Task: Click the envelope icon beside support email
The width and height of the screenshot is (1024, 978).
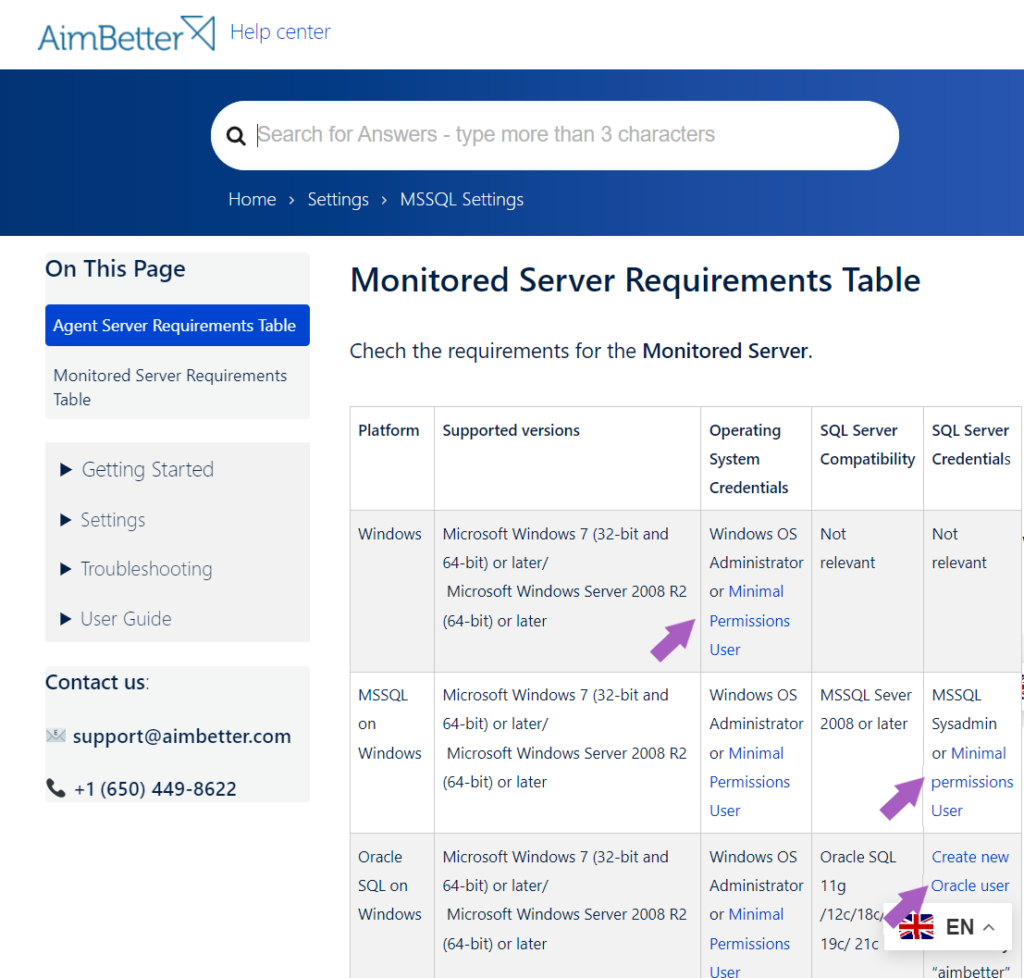Action: pos(56,736)
